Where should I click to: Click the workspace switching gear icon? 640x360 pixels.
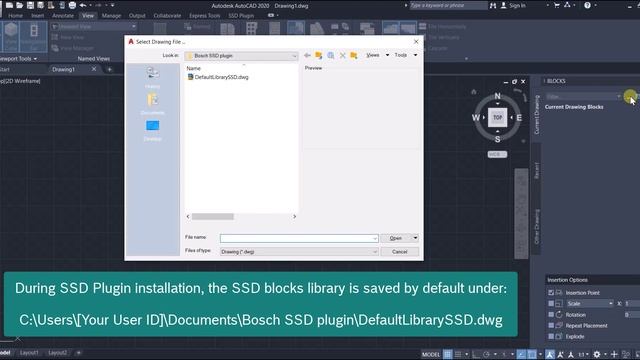pyautogui.click(x=597, y=354)
